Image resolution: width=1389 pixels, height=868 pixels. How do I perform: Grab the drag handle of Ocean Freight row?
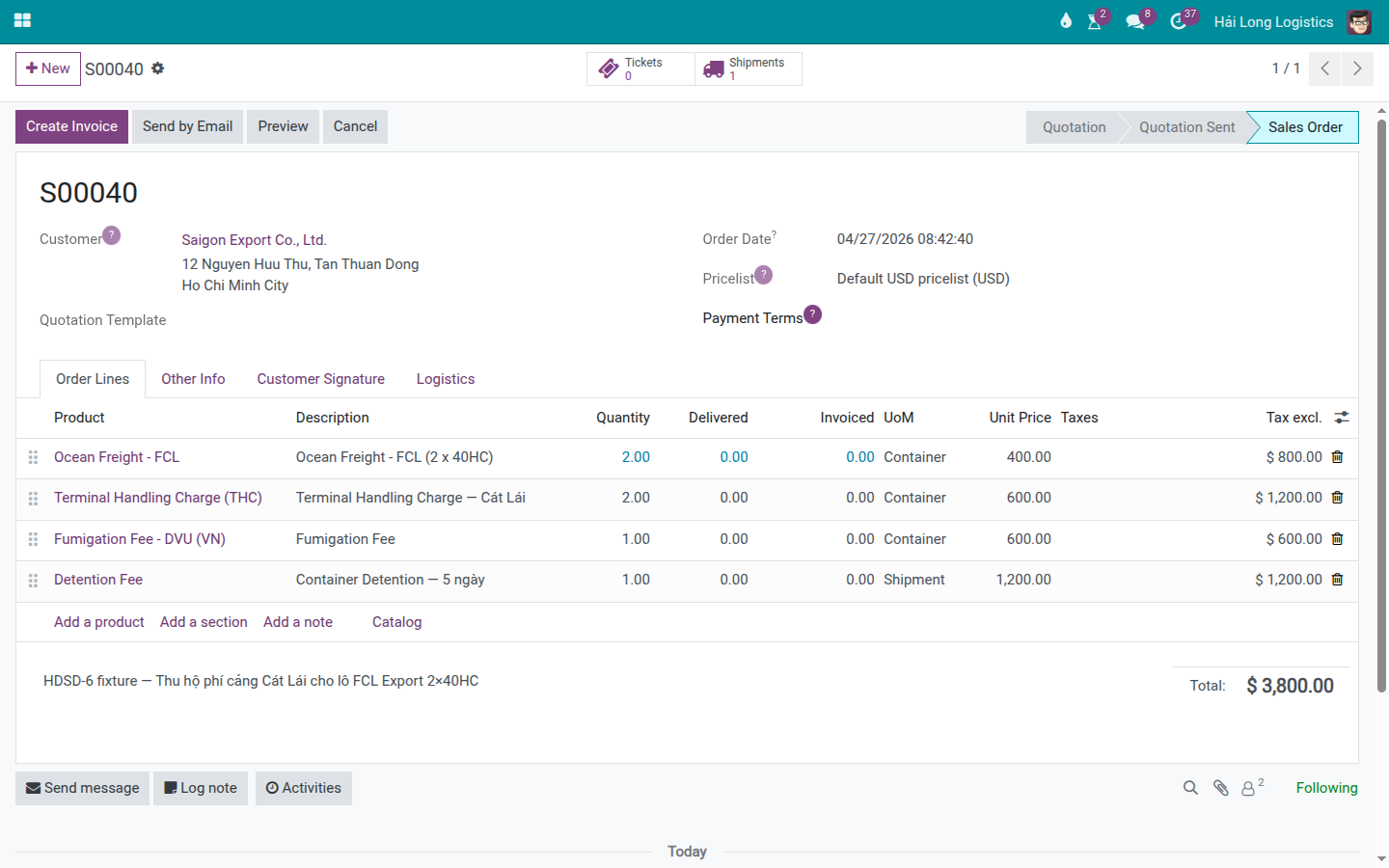click(33, 457)
